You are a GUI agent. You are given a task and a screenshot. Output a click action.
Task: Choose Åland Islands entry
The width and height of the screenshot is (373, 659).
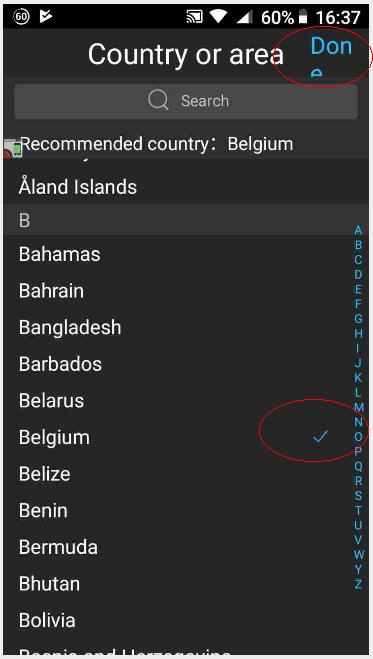(186, 187)
